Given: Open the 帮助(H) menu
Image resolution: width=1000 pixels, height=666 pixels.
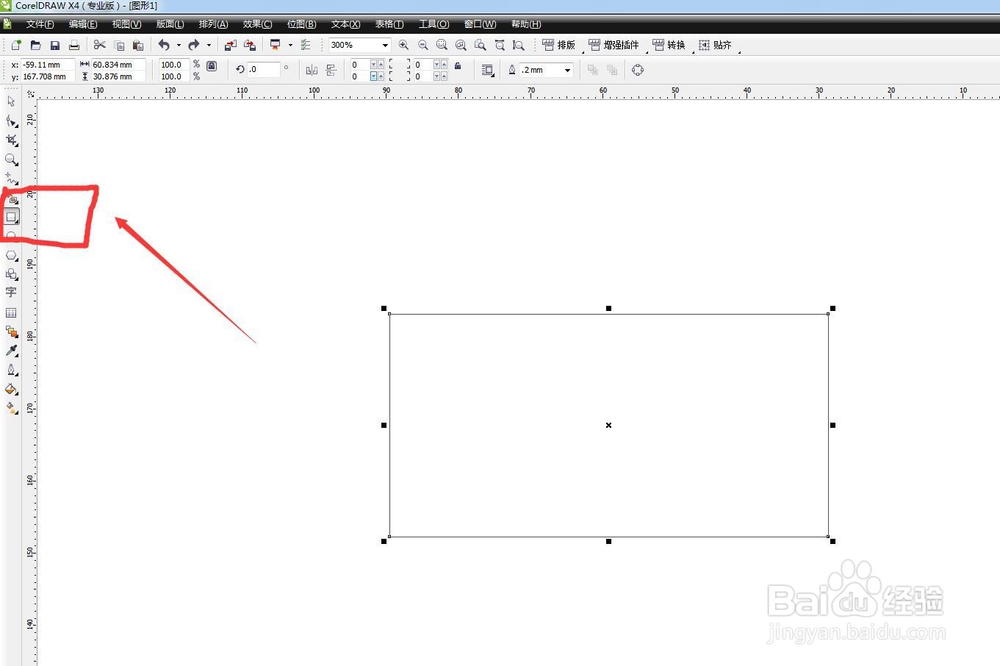Looking at the screenshot, I should [x=526, y=24].
